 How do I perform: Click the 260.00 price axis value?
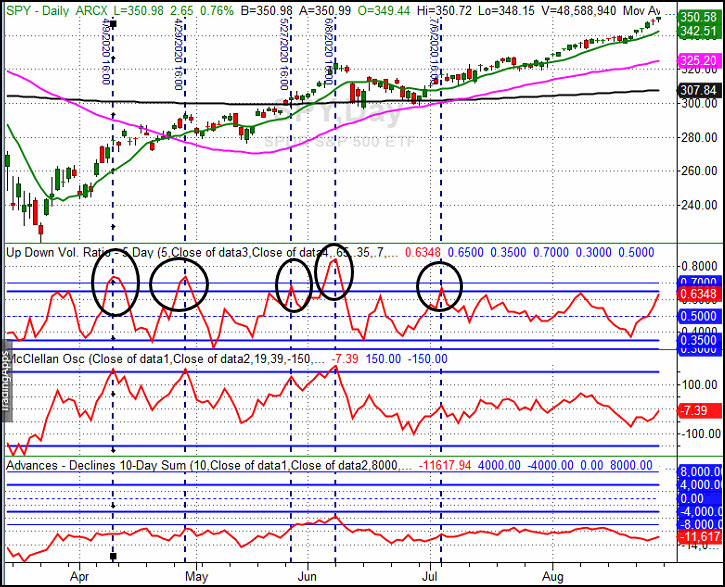(700, 171)
